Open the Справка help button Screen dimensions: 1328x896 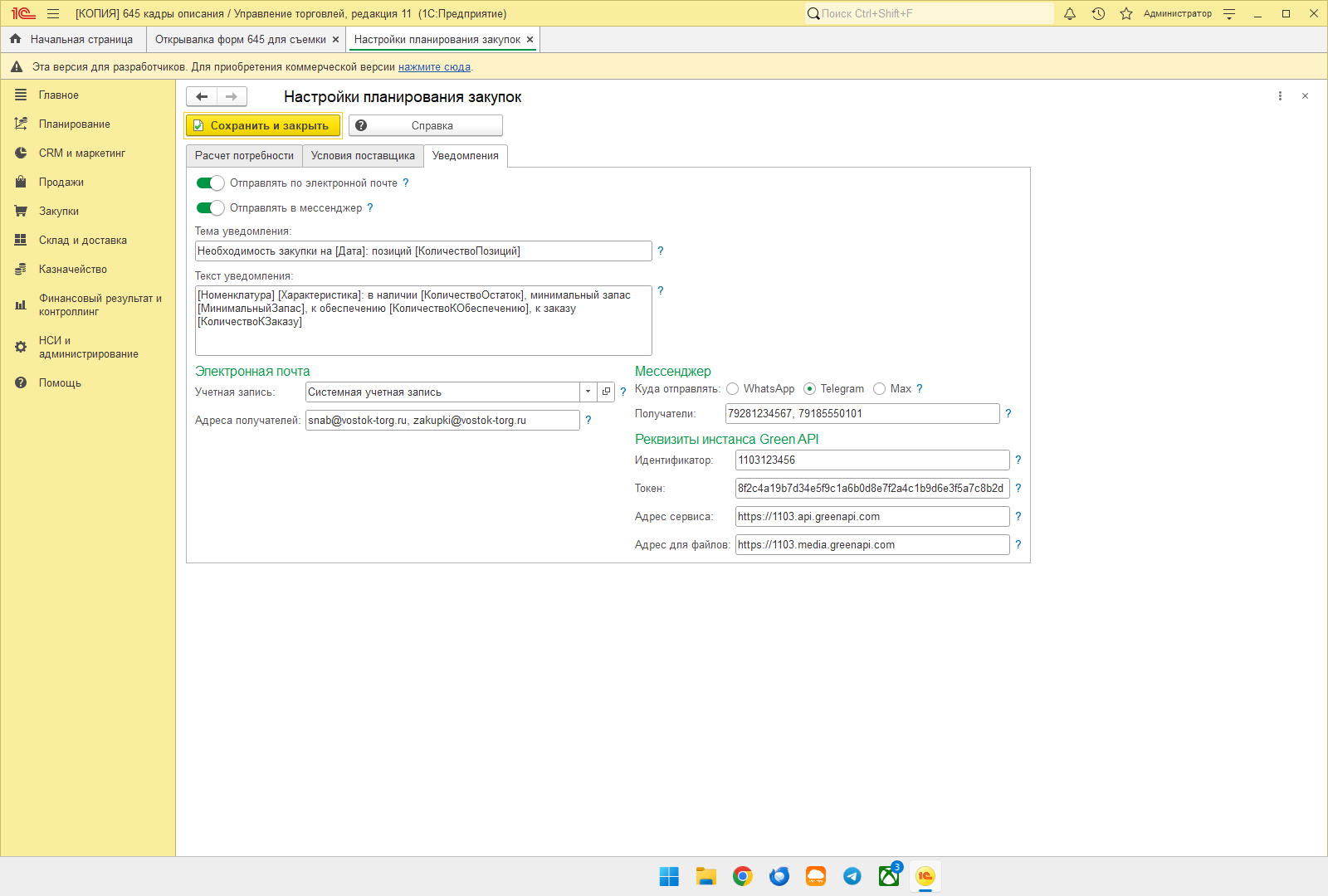pos(426,125)
